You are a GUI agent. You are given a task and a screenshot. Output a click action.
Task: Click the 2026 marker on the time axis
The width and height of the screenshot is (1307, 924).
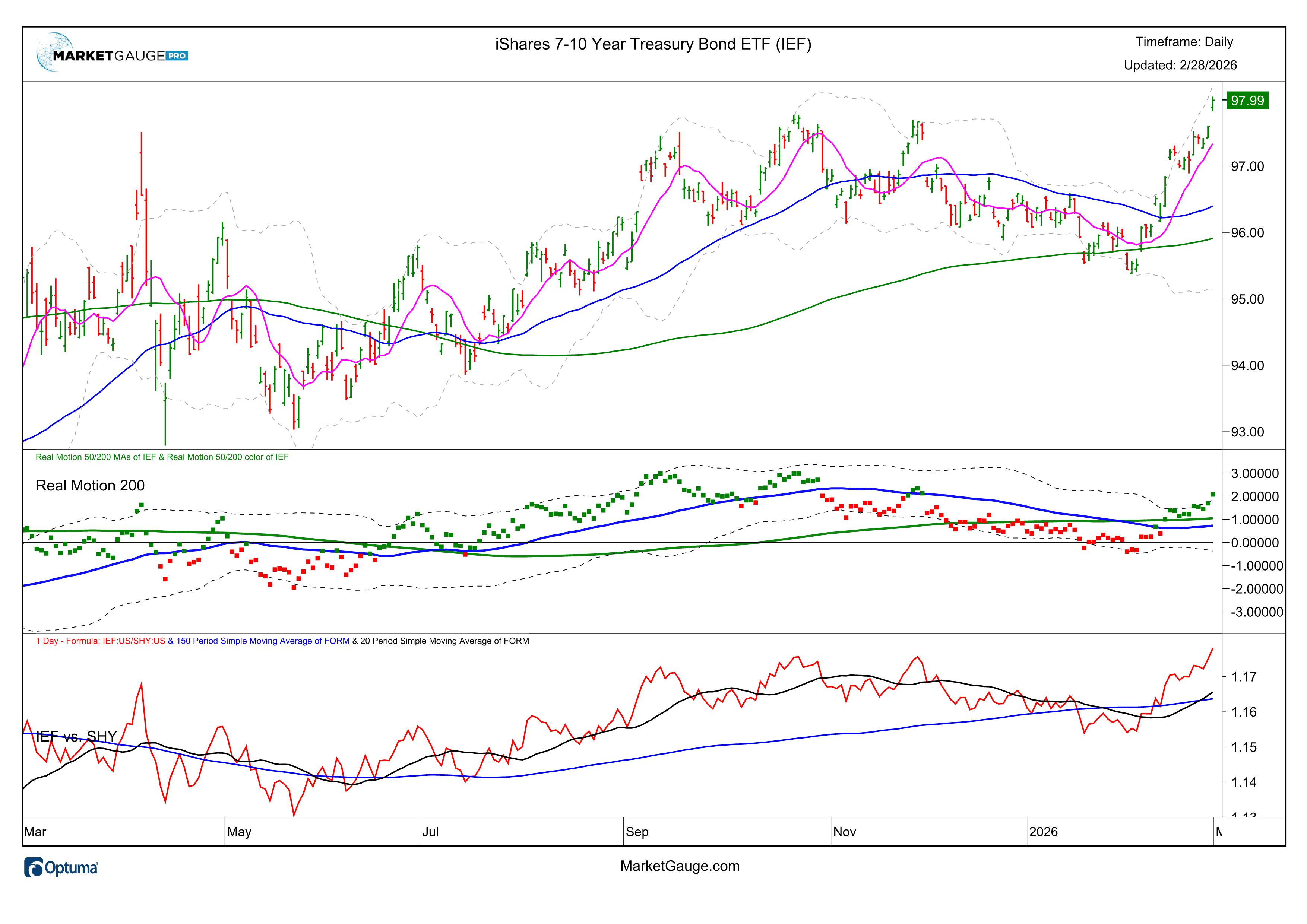1043,832
